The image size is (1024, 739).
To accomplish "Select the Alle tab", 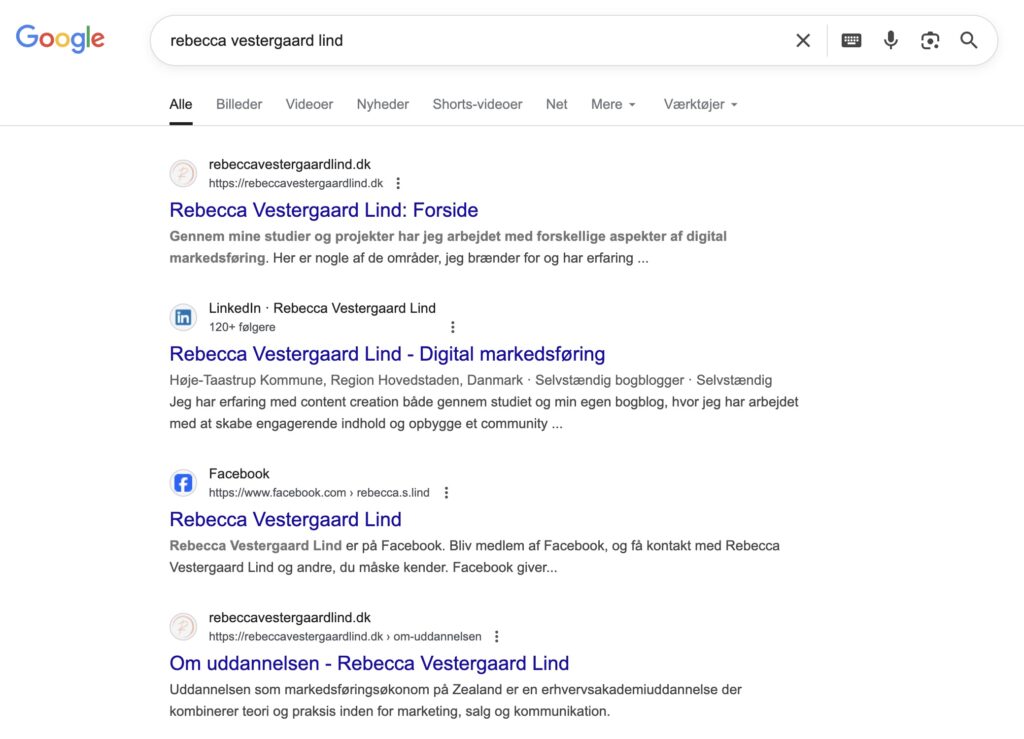I will 181,104.
